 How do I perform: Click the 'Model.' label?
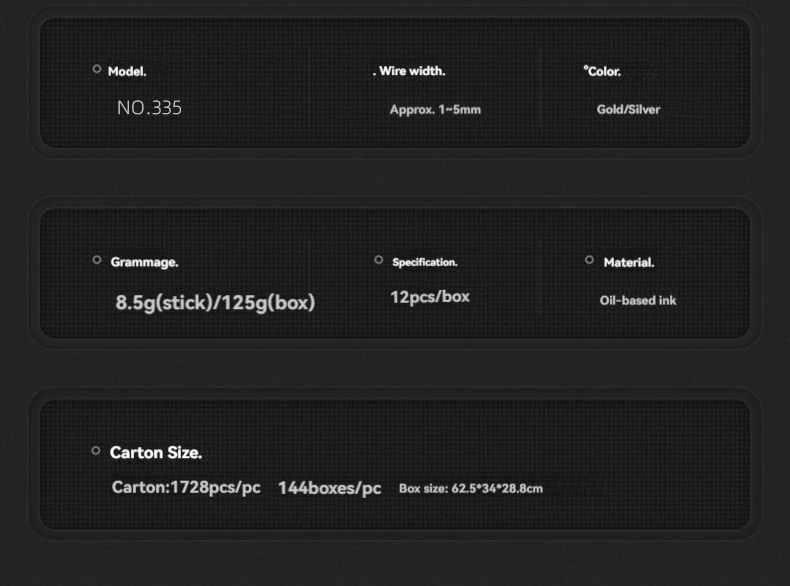coord(127,72)
